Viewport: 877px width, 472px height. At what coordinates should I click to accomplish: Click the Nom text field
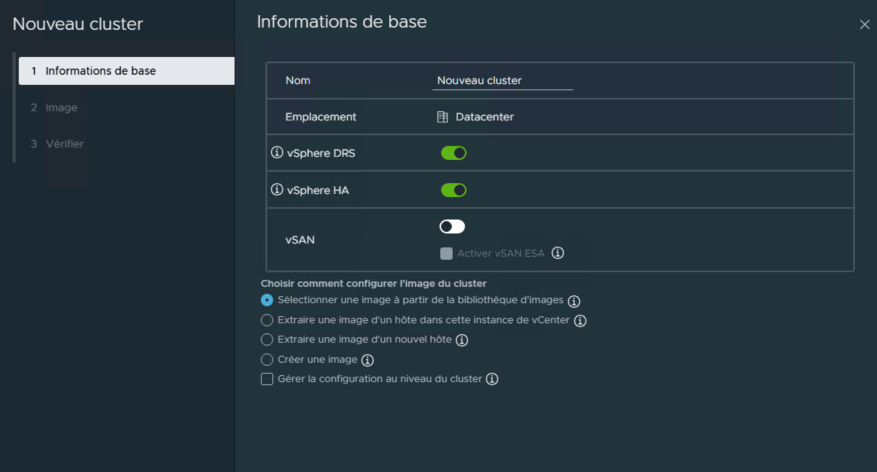point(502,80)
